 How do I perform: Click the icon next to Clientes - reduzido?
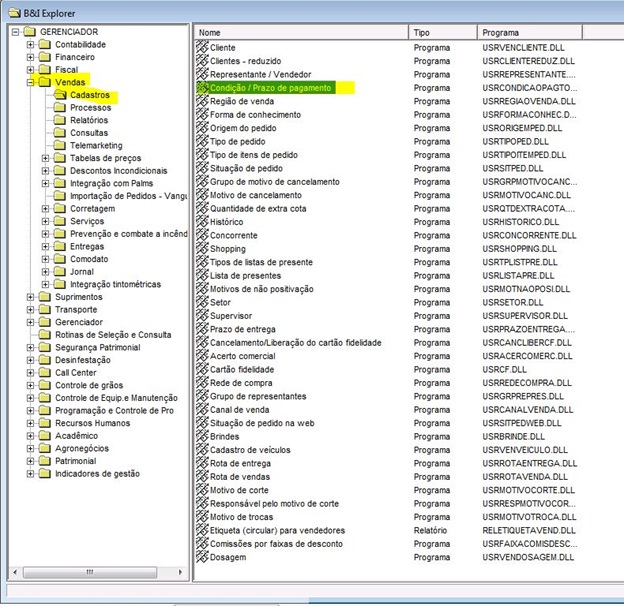pyautogui.click(x=202, y=61)
